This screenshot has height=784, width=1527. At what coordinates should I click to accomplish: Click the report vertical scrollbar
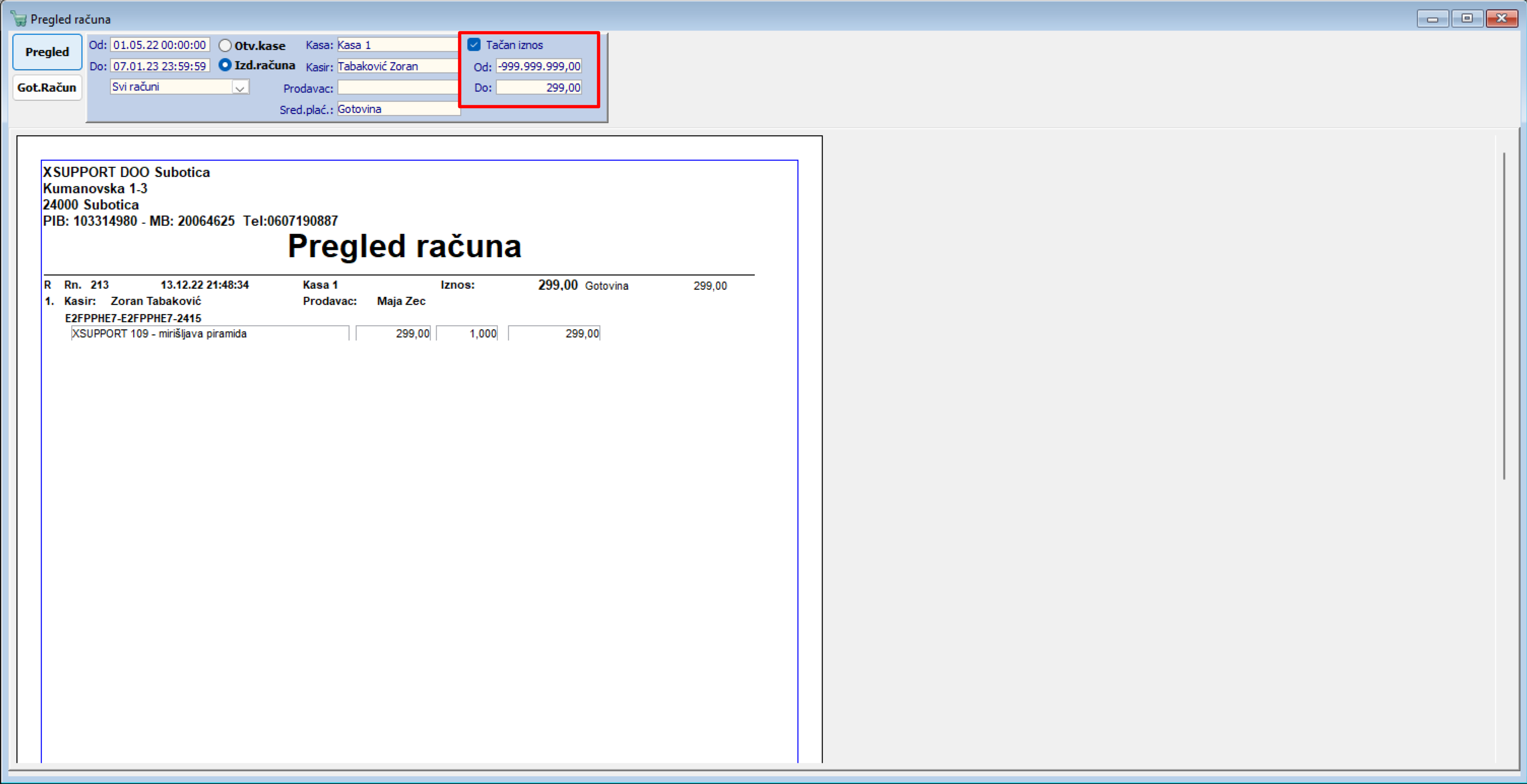pyautogui.click(x=1505, y=317)
